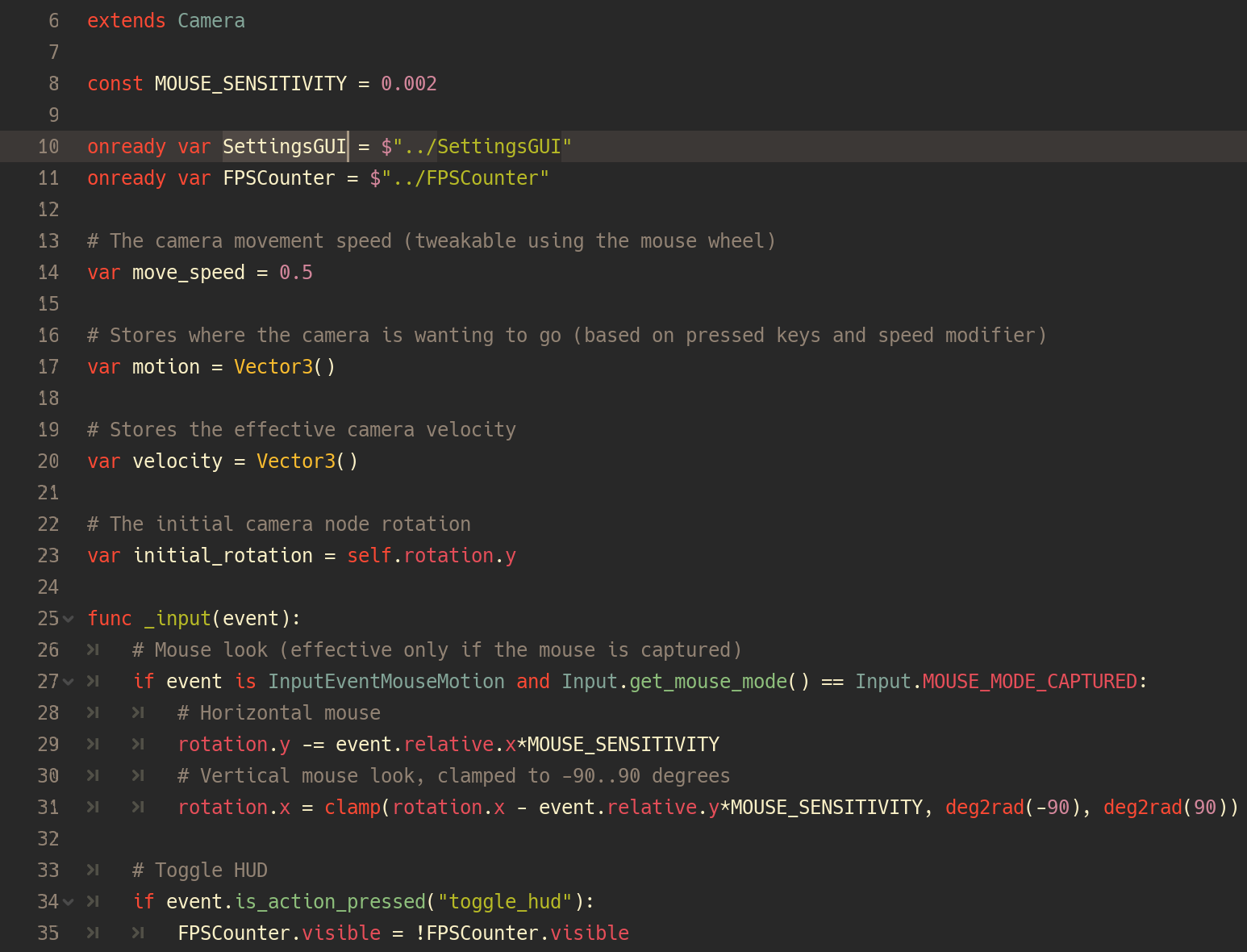Click line number 31 in the gutter
This screenshot has height=952, width=1247.
coord(48,808)
